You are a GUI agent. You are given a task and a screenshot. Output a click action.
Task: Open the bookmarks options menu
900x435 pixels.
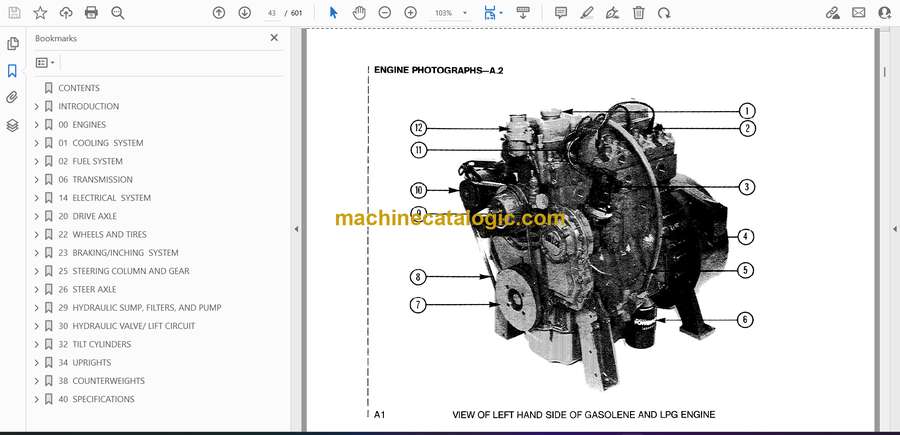[x=45, y=63]
